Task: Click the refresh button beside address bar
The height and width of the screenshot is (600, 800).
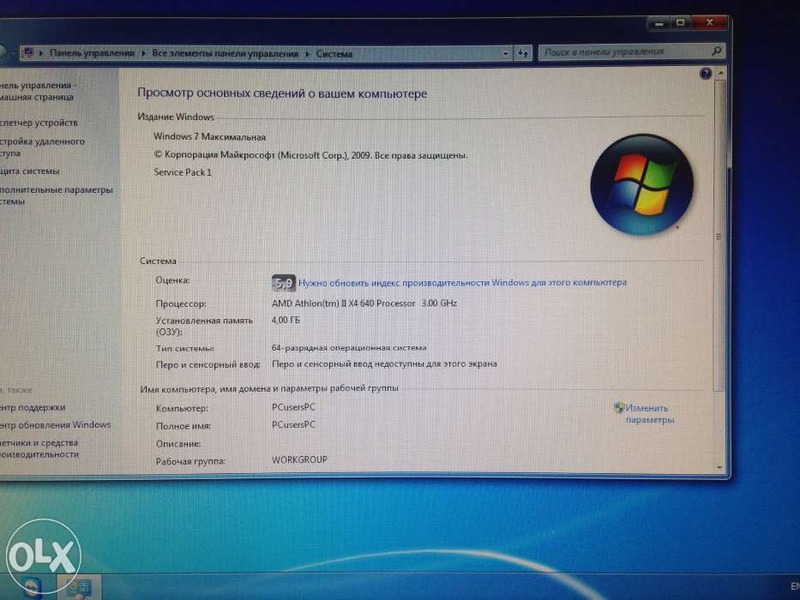Action: click(x=525, y=52)
